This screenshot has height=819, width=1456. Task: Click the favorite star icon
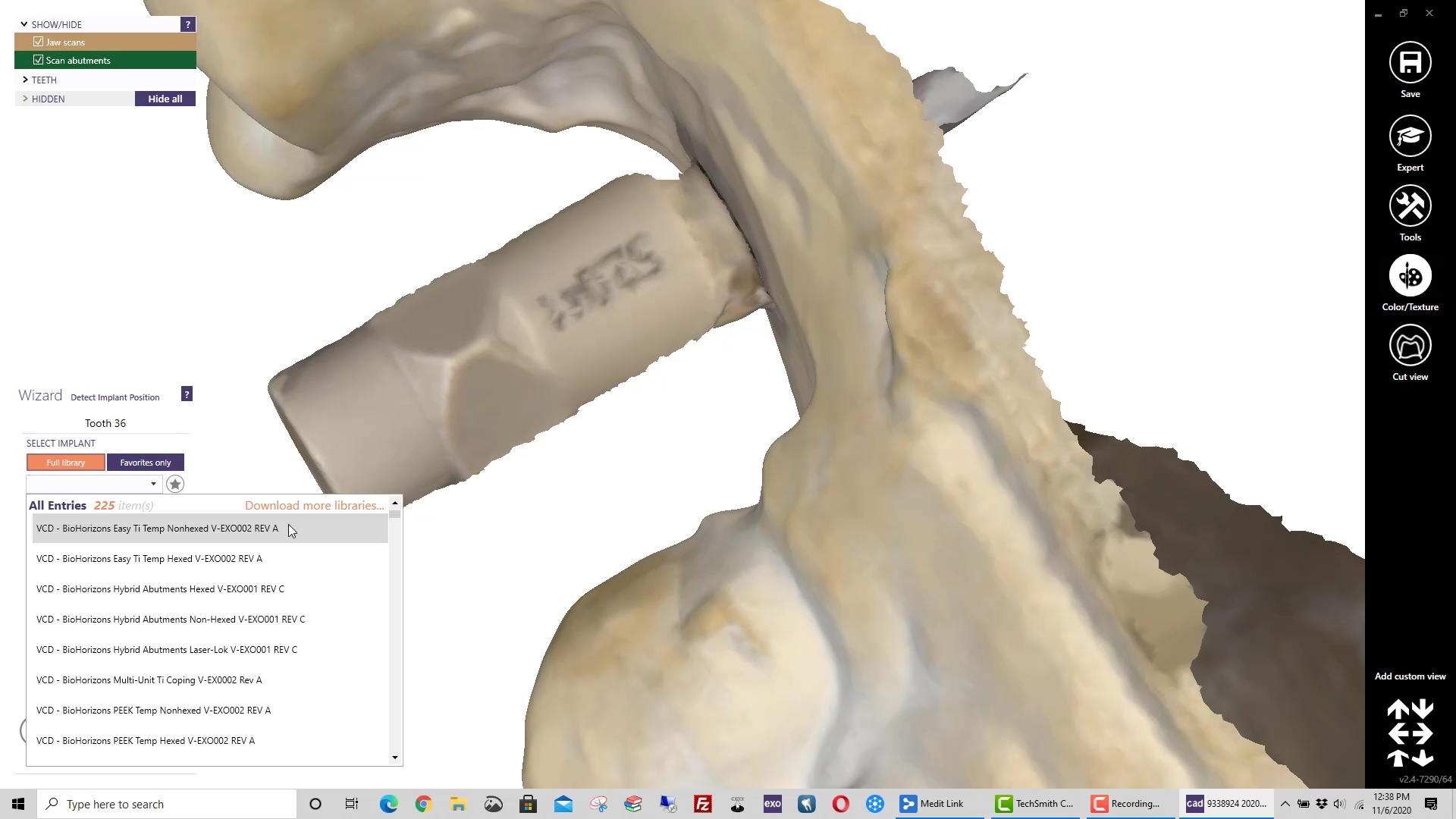[x=175, y=484]
